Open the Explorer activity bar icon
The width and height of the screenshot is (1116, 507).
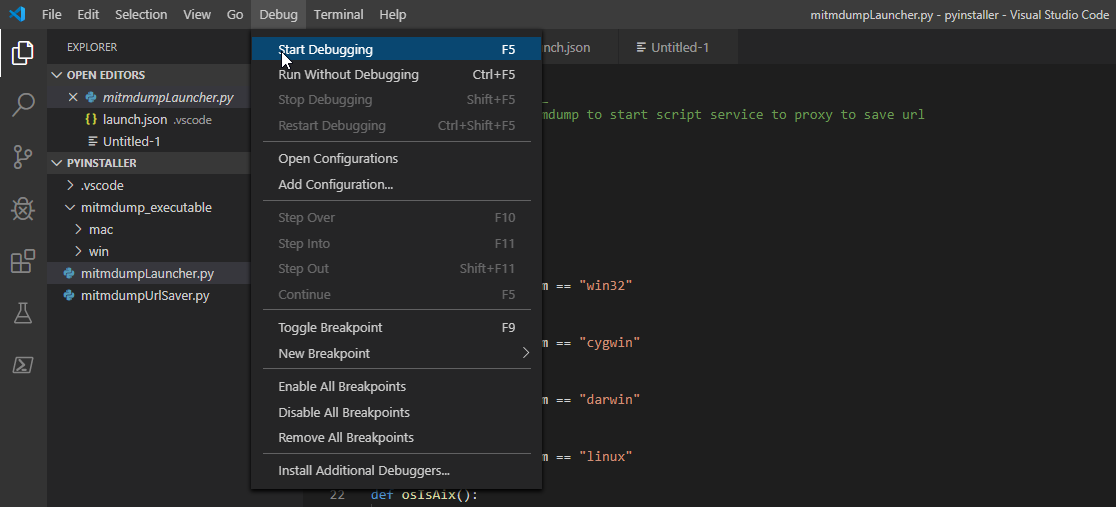click(x=23, y=52)
